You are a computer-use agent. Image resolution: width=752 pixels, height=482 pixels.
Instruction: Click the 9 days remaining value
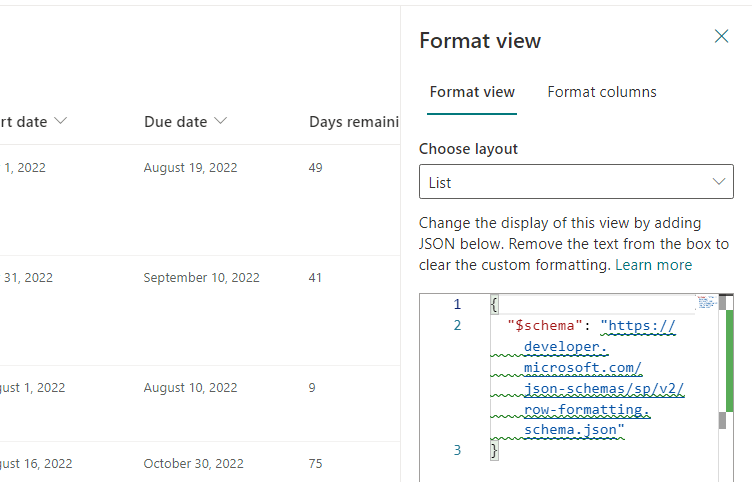click(312, 387)
